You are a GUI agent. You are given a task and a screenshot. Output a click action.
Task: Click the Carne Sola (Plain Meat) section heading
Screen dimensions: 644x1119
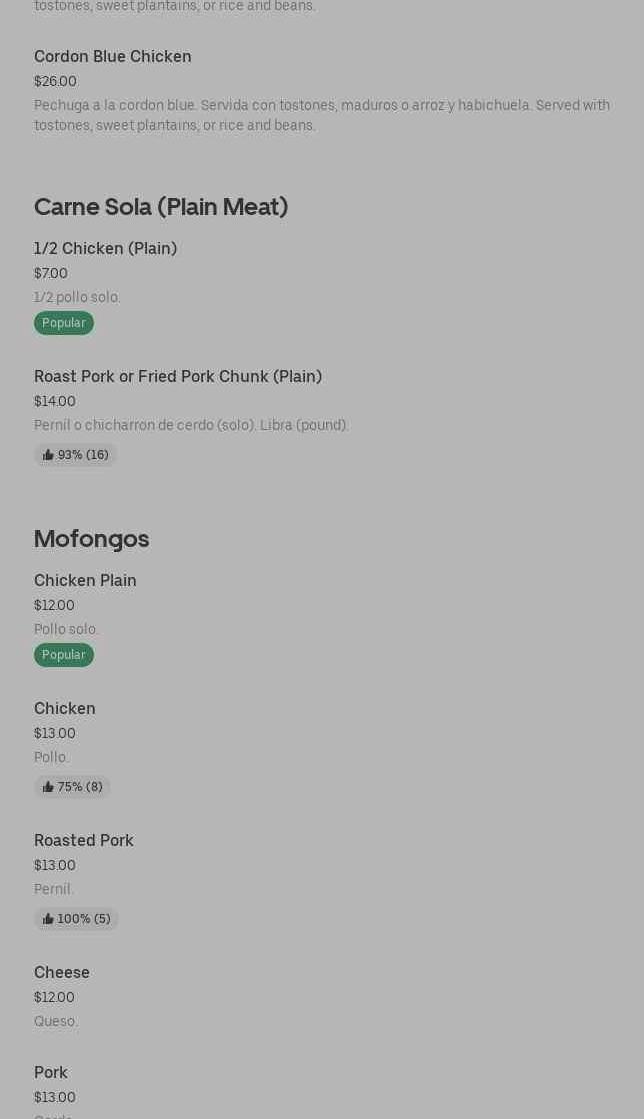pos(161,207)
